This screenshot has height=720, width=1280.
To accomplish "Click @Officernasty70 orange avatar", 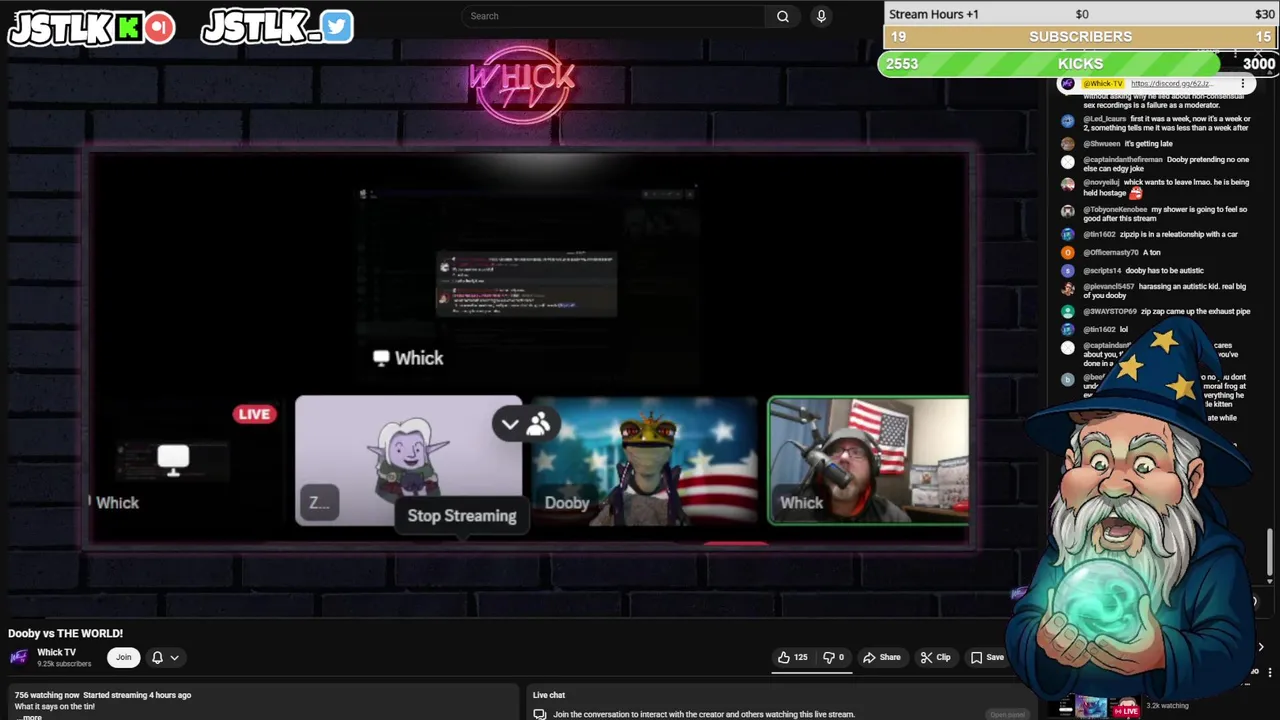I will tap(1067, 253).
